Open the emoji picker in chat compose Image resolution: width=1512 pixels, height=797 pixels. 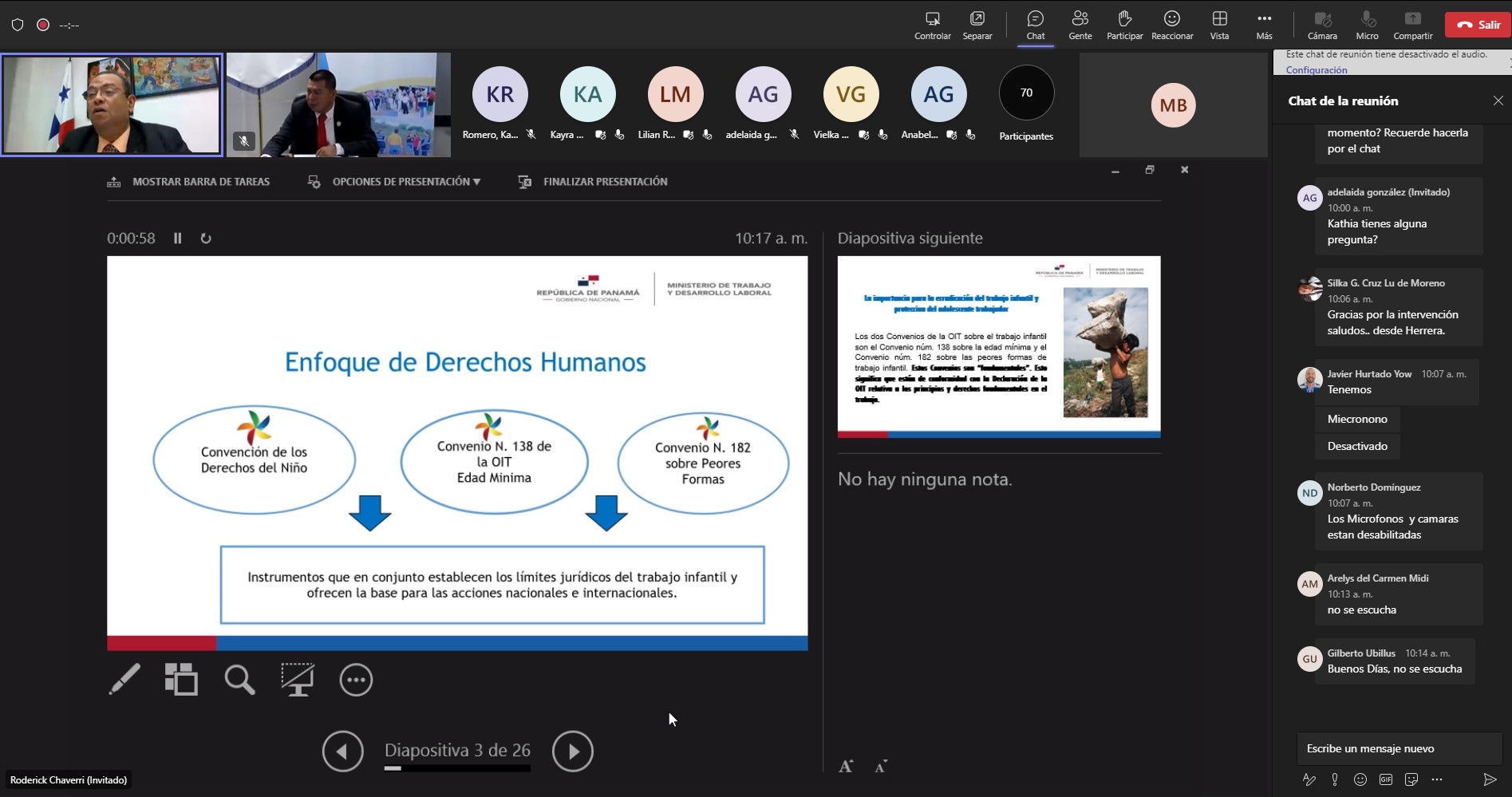[1360, 779]
